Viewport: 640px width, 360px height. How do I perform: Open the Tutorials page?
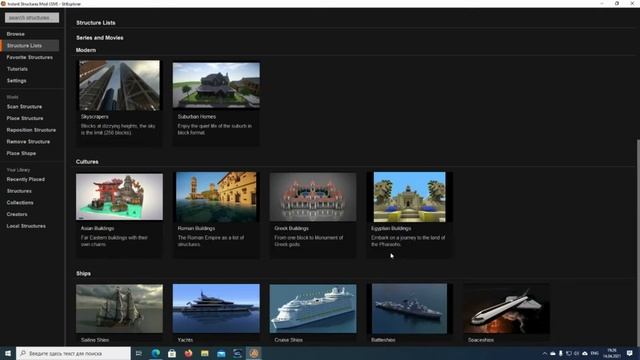click(x=17, y=69)
